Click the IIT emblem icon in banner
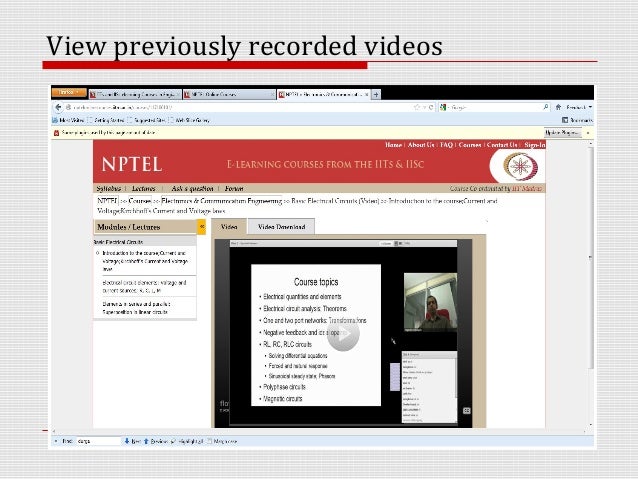Image resolution: width=638 pixels, height=479 pixels. click(x=521, y=166)
